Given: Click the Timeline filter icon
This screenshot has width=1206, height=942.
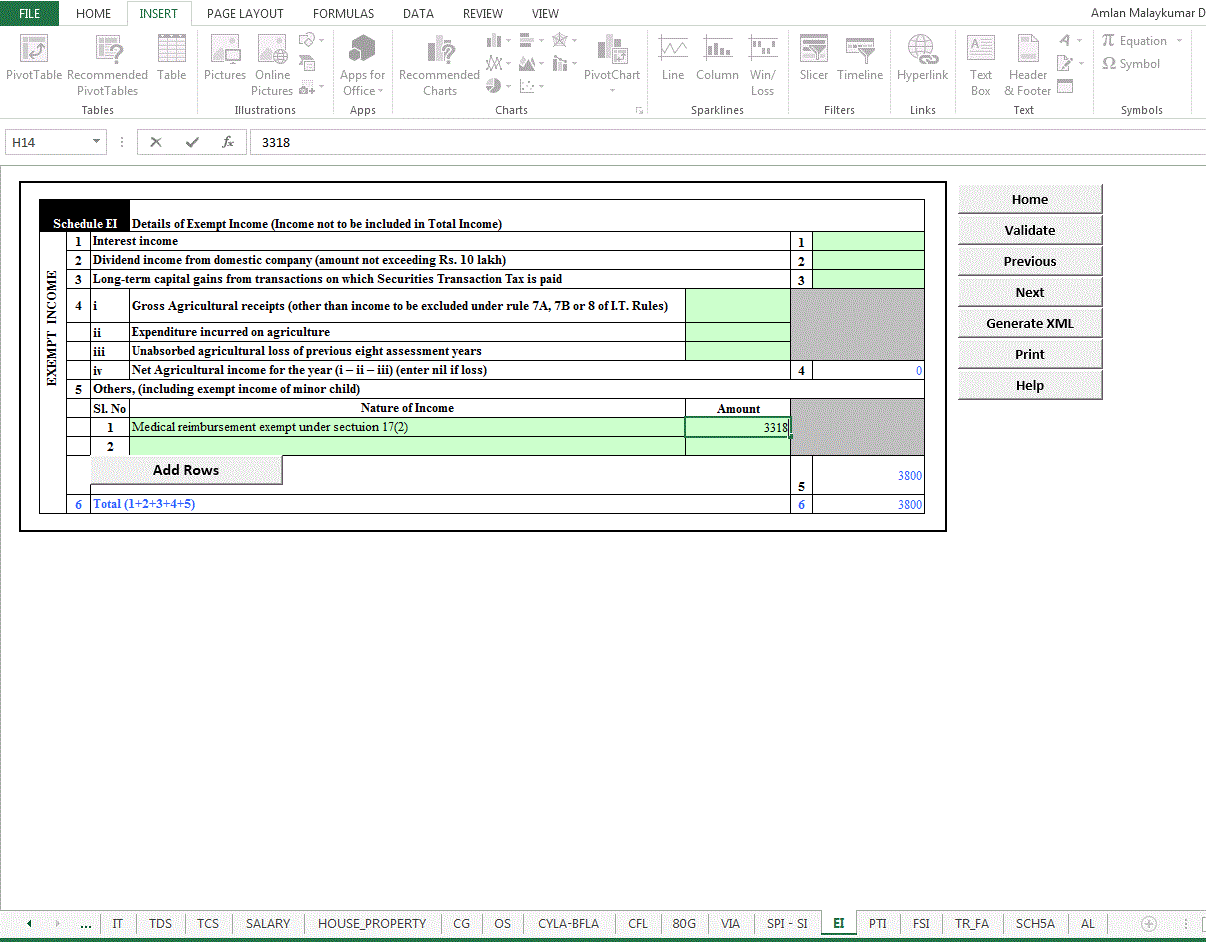Looking at the screenshot, I should pyautogui.click(x=860, y=58).
